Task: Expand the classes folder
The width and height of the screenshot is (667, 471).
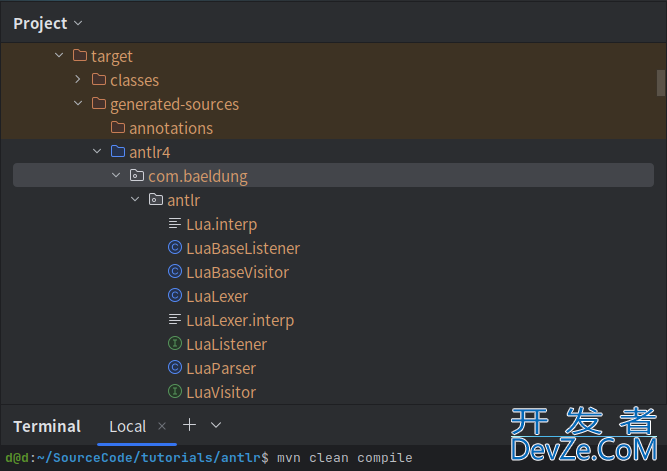Action: (78, 79)
